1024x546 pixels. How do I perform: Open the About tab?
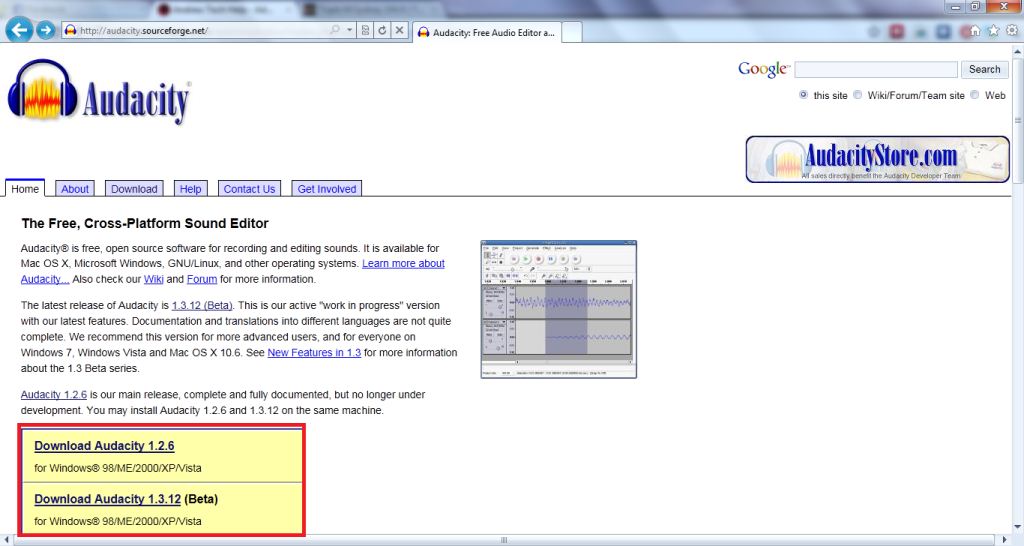[x=75, y=189]
